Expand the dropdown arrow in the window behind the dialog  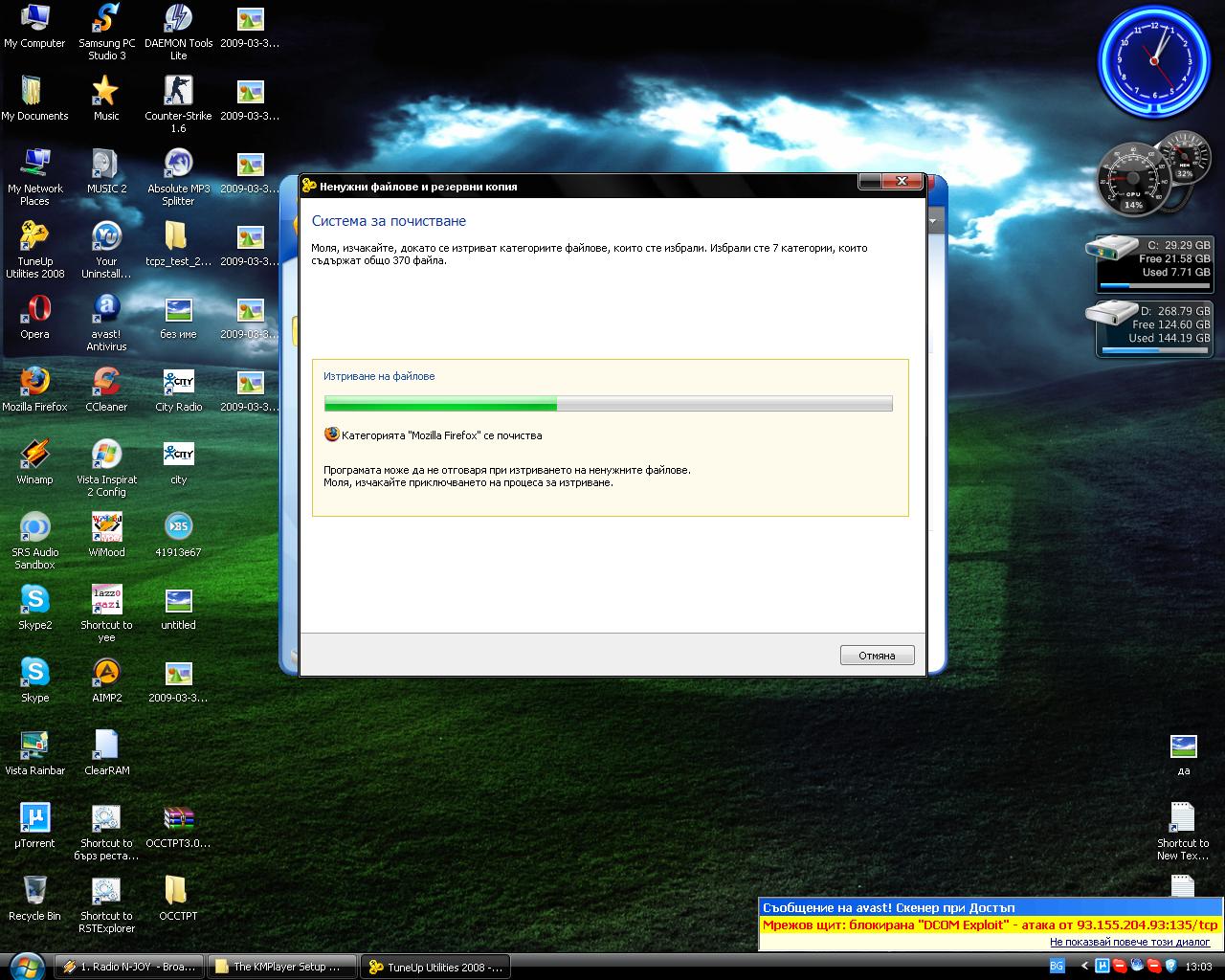[934, 221]
